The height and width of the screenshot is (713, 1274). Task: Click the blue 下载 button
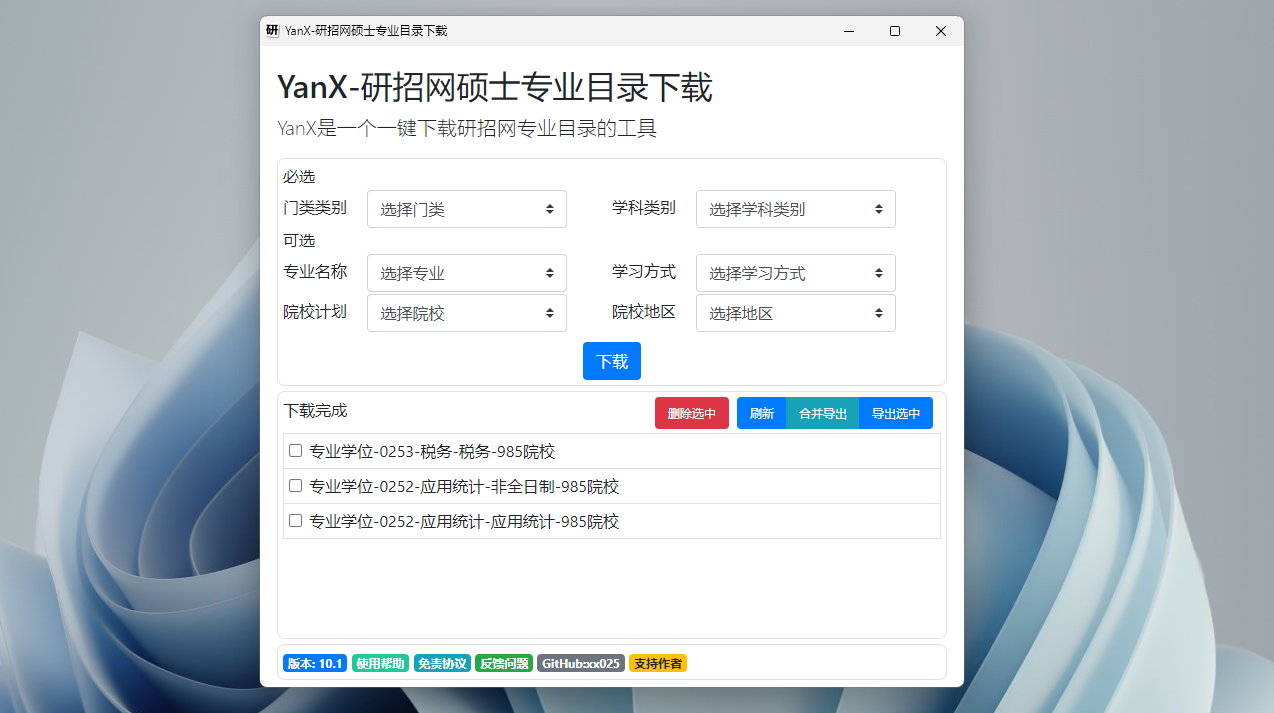612,361
